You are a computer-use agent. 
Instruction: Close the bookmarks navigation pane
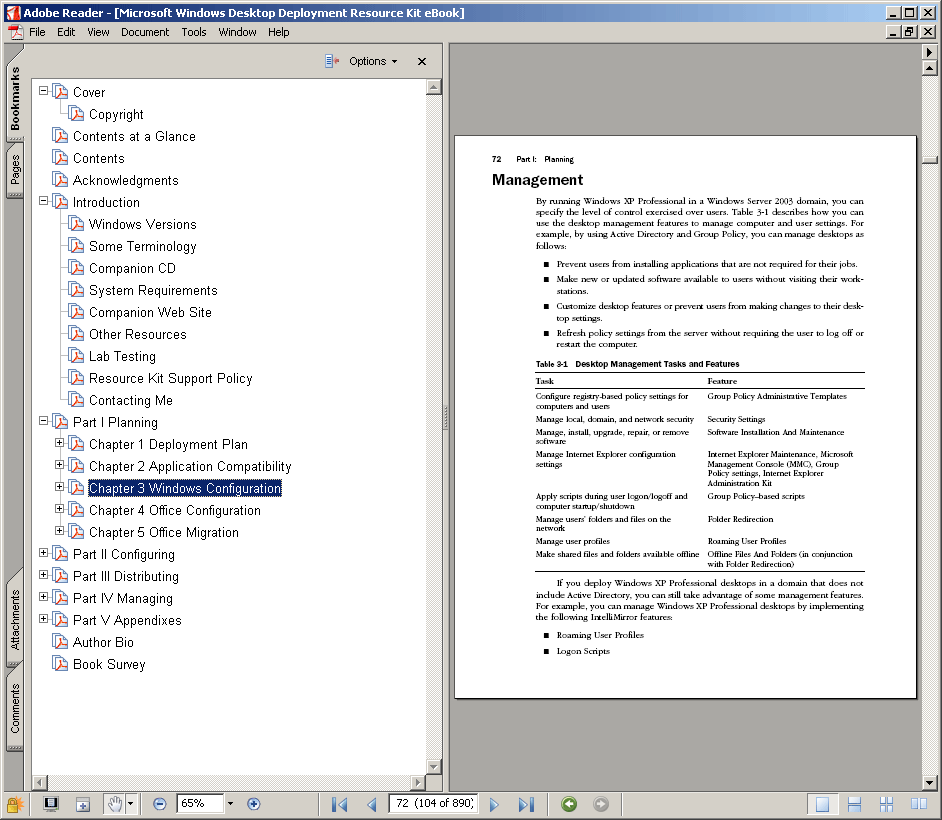pyautogui.click(x=422, y=61)
